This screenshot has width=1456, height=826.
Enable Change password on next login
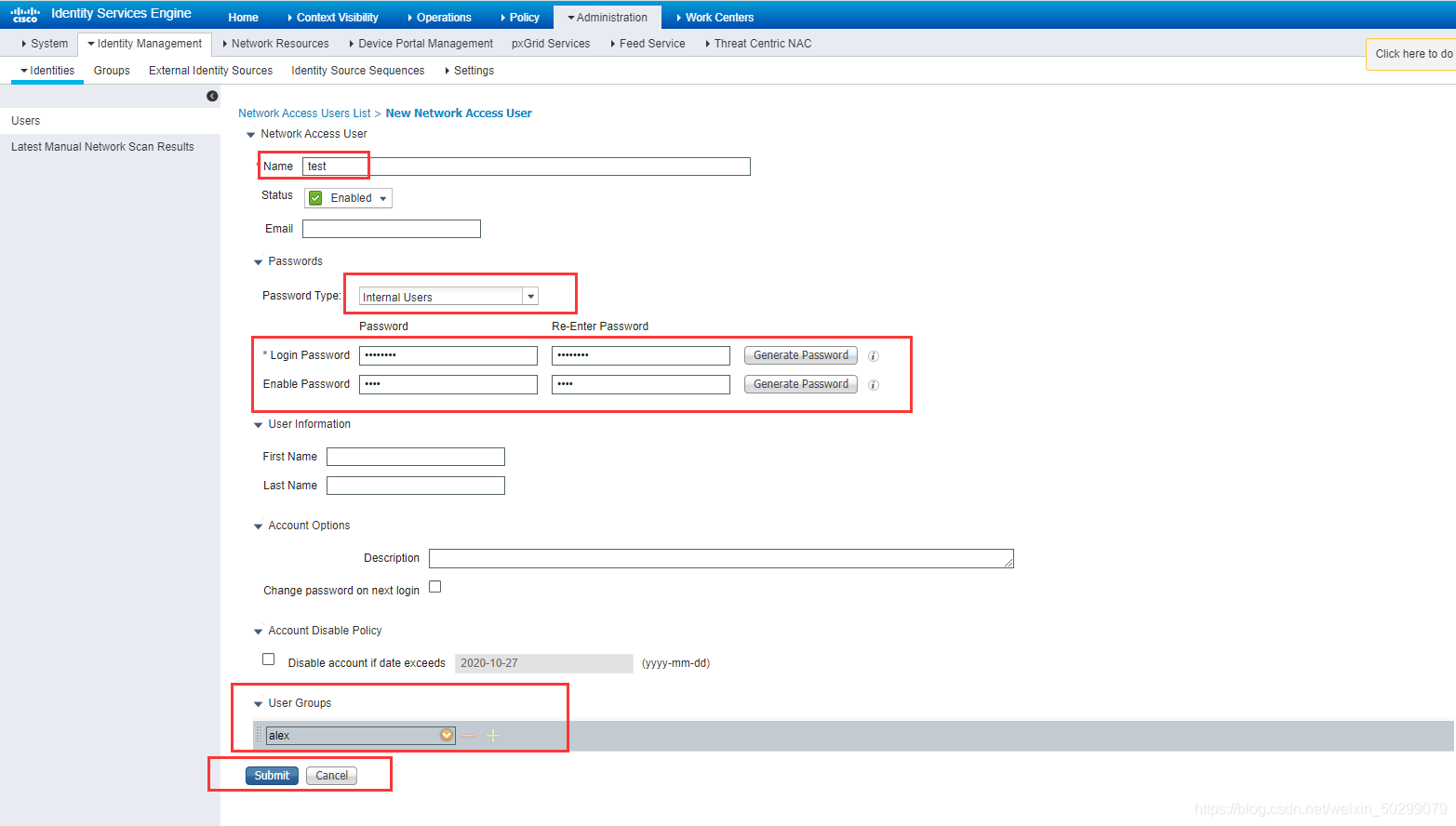[434, 586]
